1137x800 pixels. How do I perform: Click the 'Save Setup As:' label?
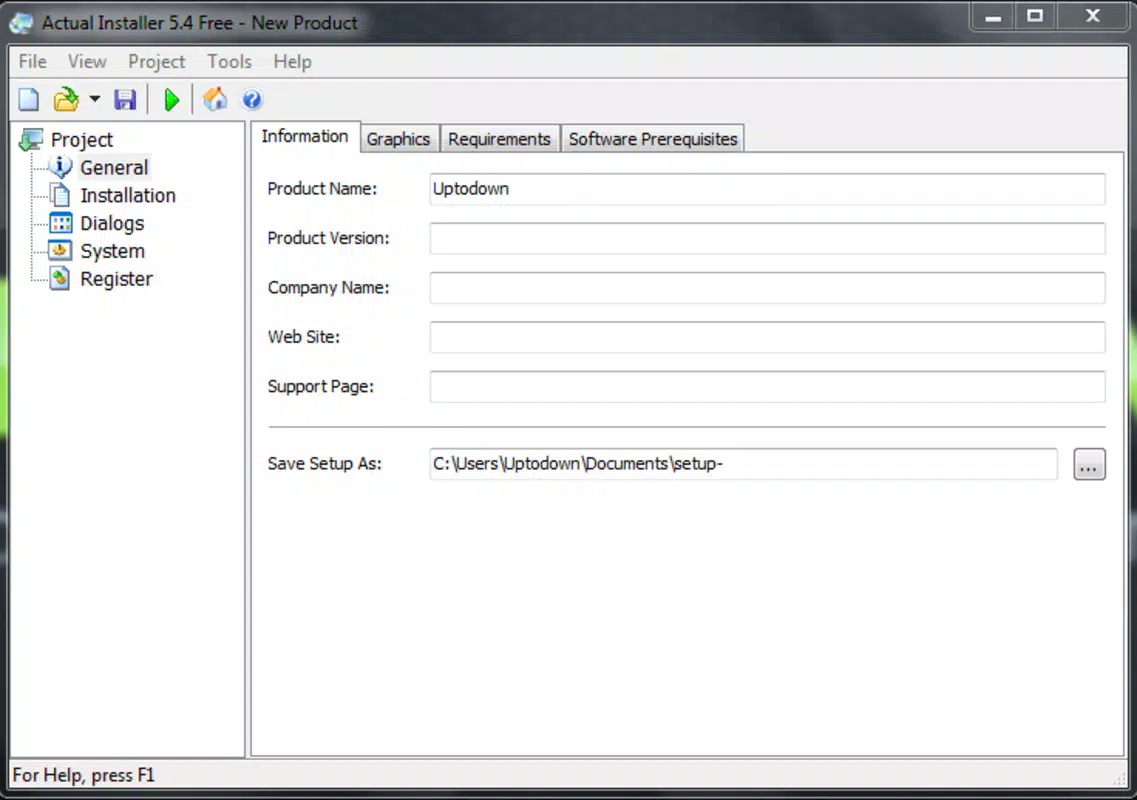[x=324, y=464]
